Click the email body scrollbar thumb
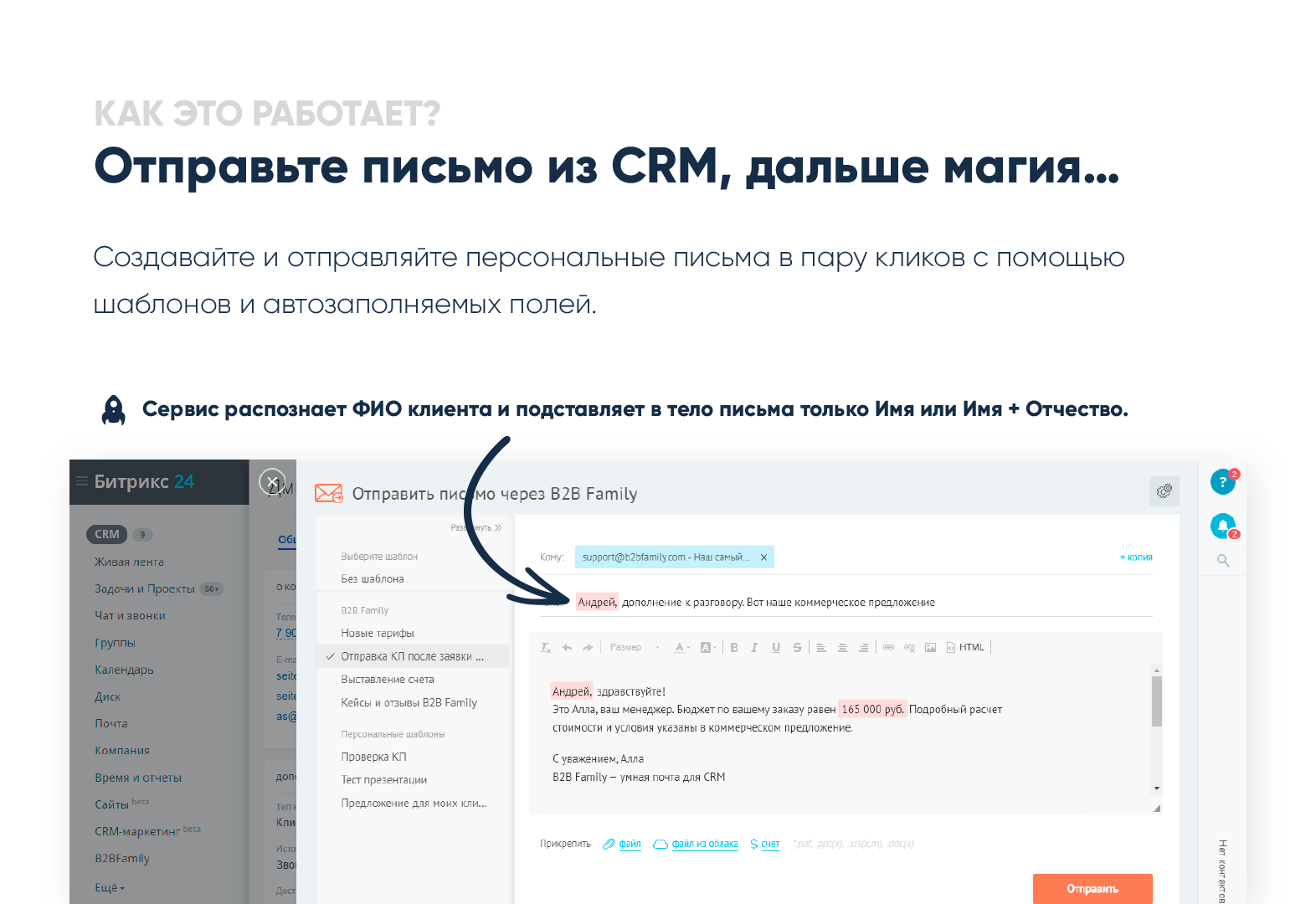 [x=1157, y=701]
